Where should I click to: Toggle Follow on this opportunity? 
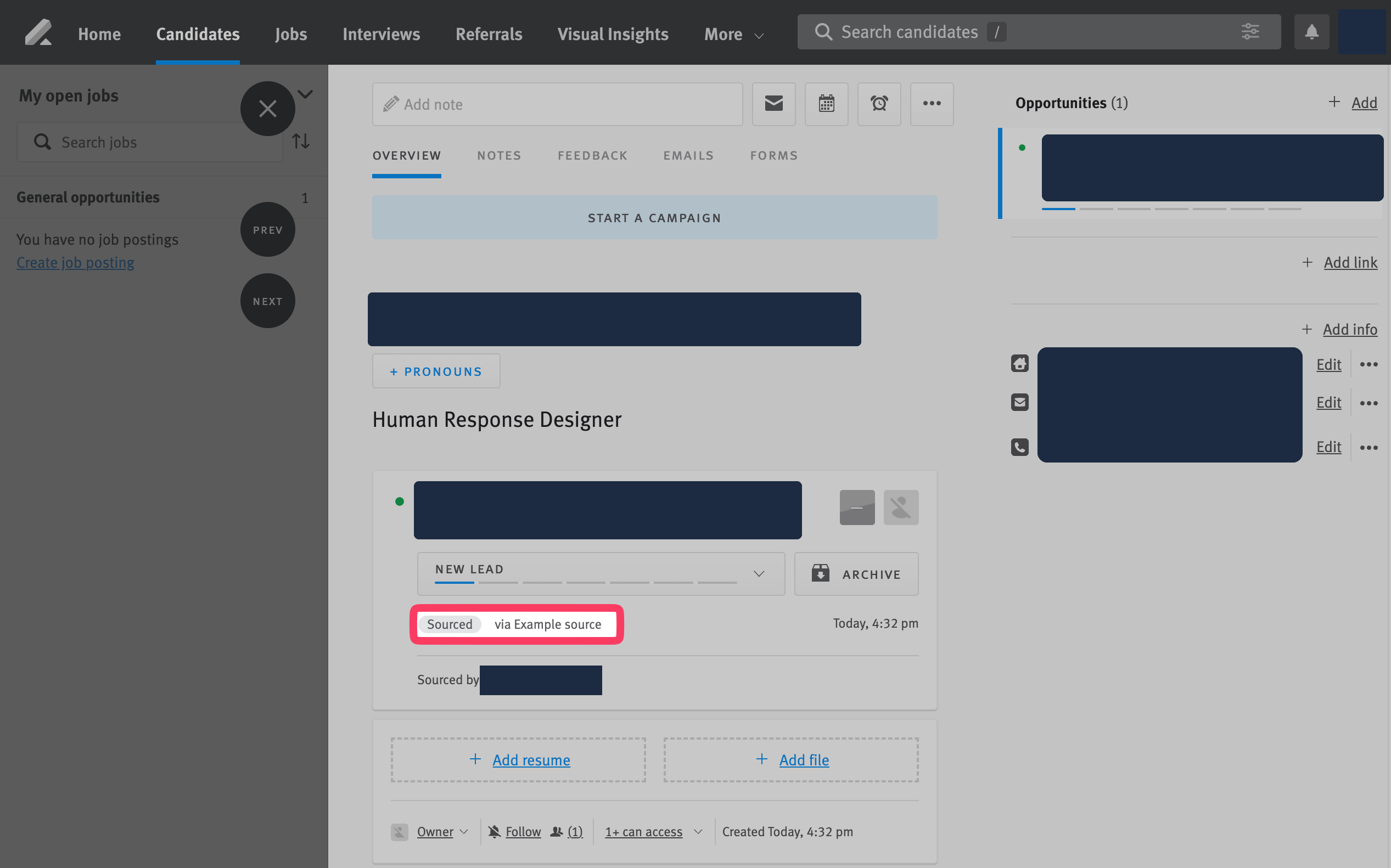523,831
